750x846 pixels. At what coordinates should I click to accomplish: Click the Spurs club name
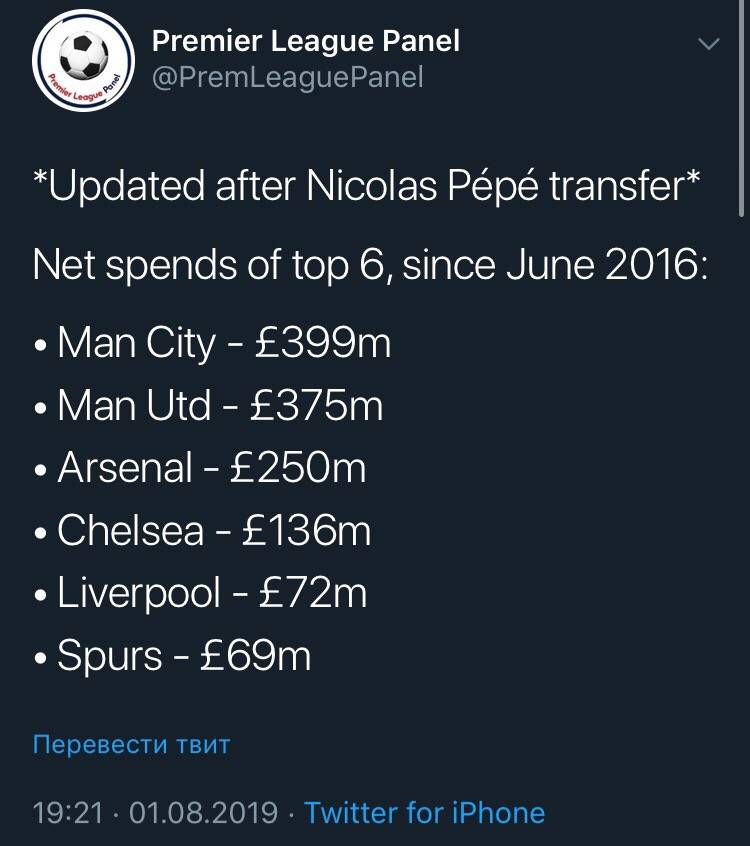pos(110,656)
